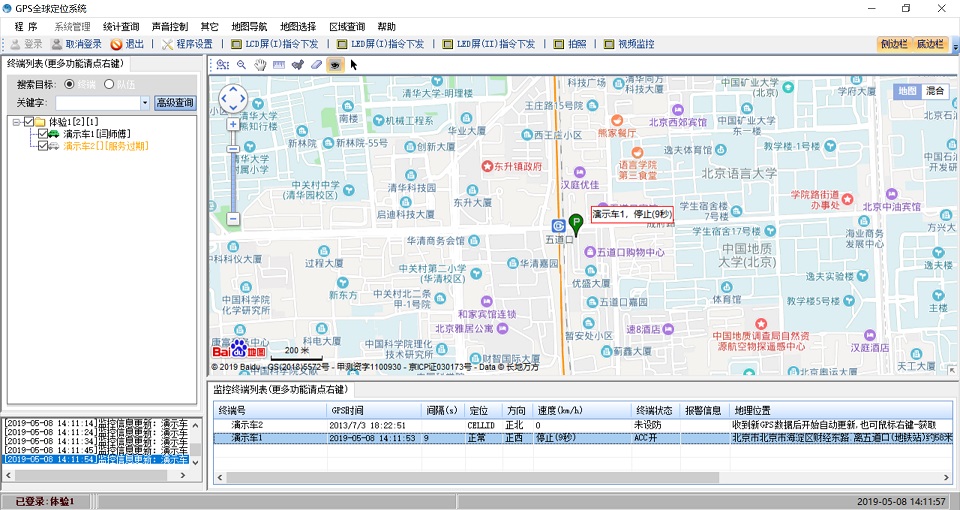Click the 体验1 folder icon
960x510 pixels.
(40, 122)
